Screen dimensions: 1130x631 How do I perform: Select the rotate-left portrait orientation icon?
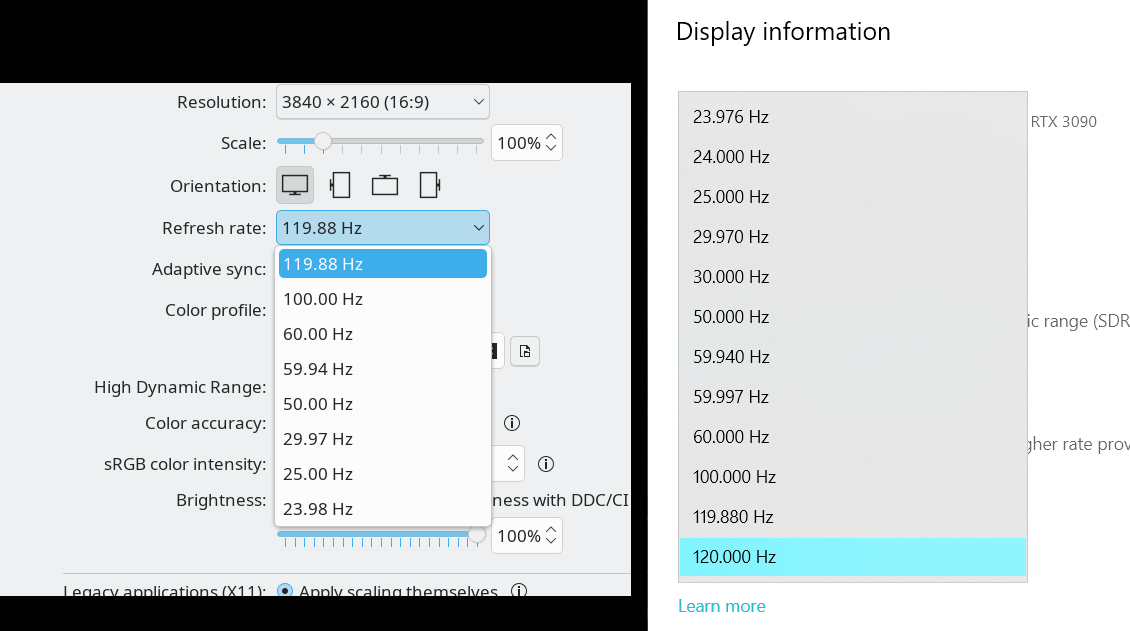(x=339, y=185)
